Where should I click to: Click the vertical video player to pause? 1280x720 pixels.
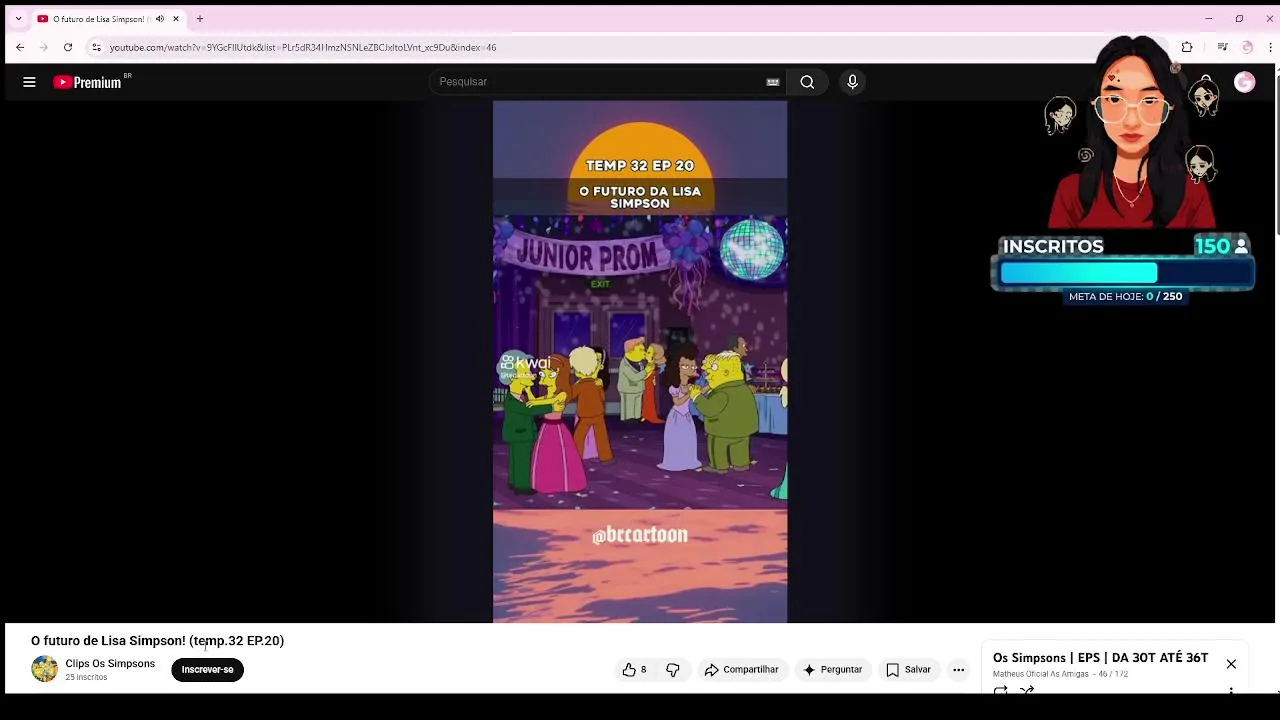pos(640,362)
